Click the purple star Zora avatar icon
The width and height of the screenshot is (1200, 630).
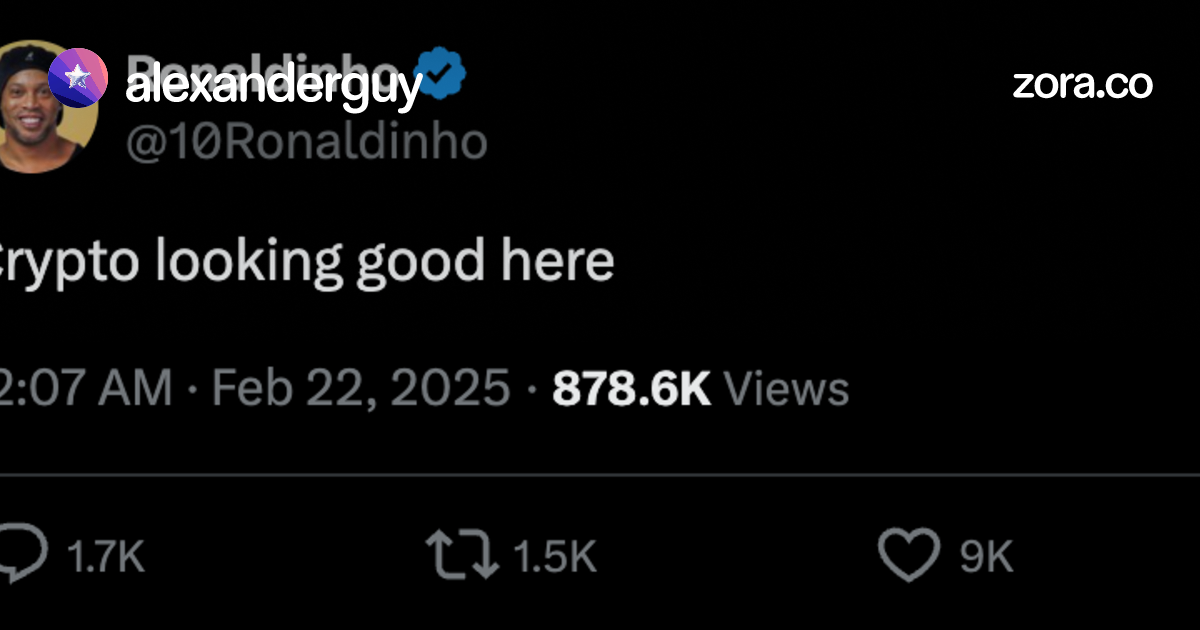pyautogui.click(x=77, y=77)
